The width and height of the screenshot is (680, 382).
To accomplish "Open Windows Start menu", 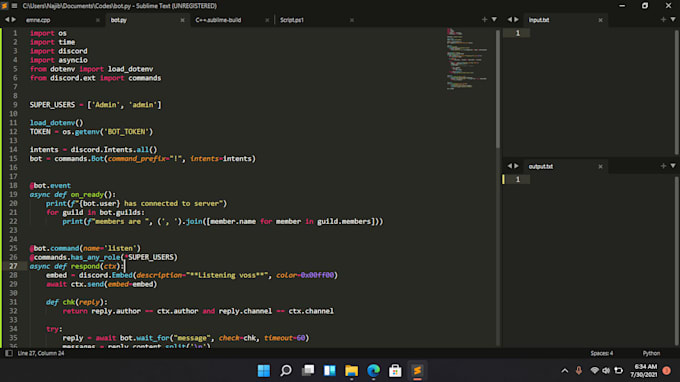I will tap(264, 371).
